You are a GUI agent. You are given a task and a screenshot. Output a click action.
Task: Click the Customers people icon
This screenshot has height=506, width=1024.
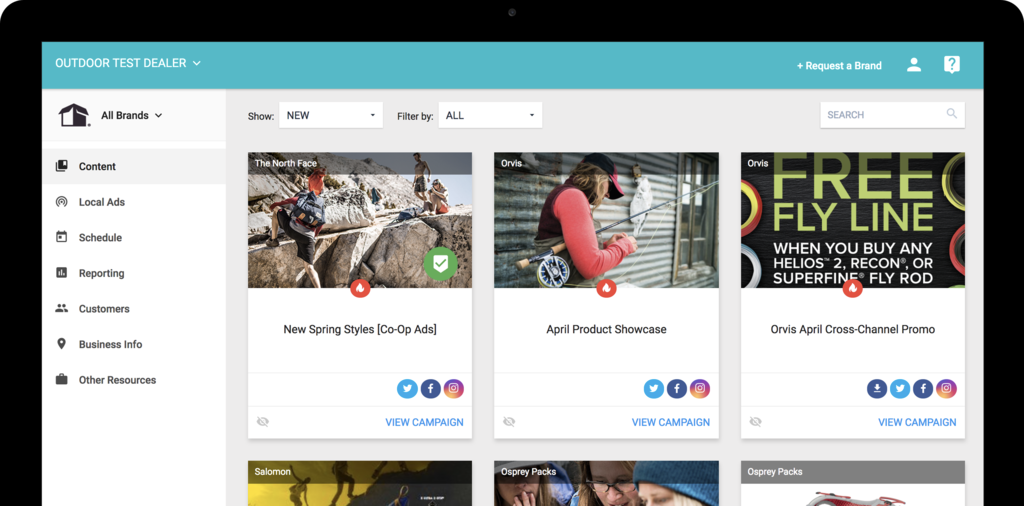(61, 308)
